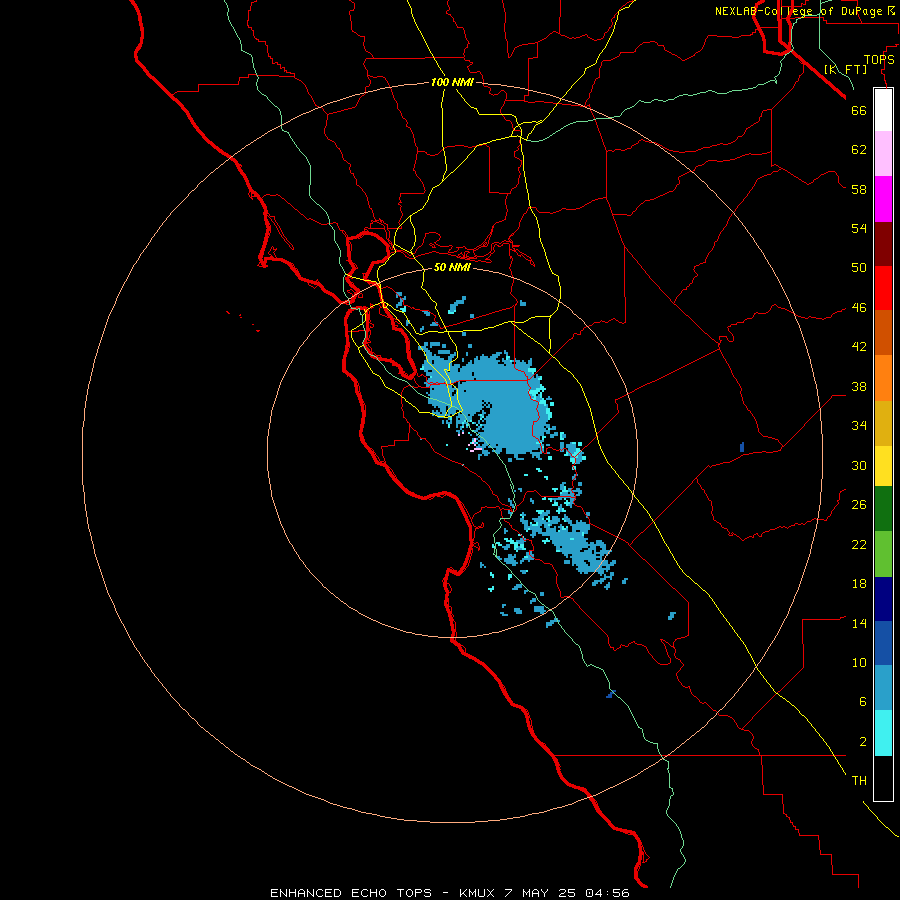This screenshot has width=900, height=900.
Task: Pick the dark maroon legend swatch
Action: (883, 244)
